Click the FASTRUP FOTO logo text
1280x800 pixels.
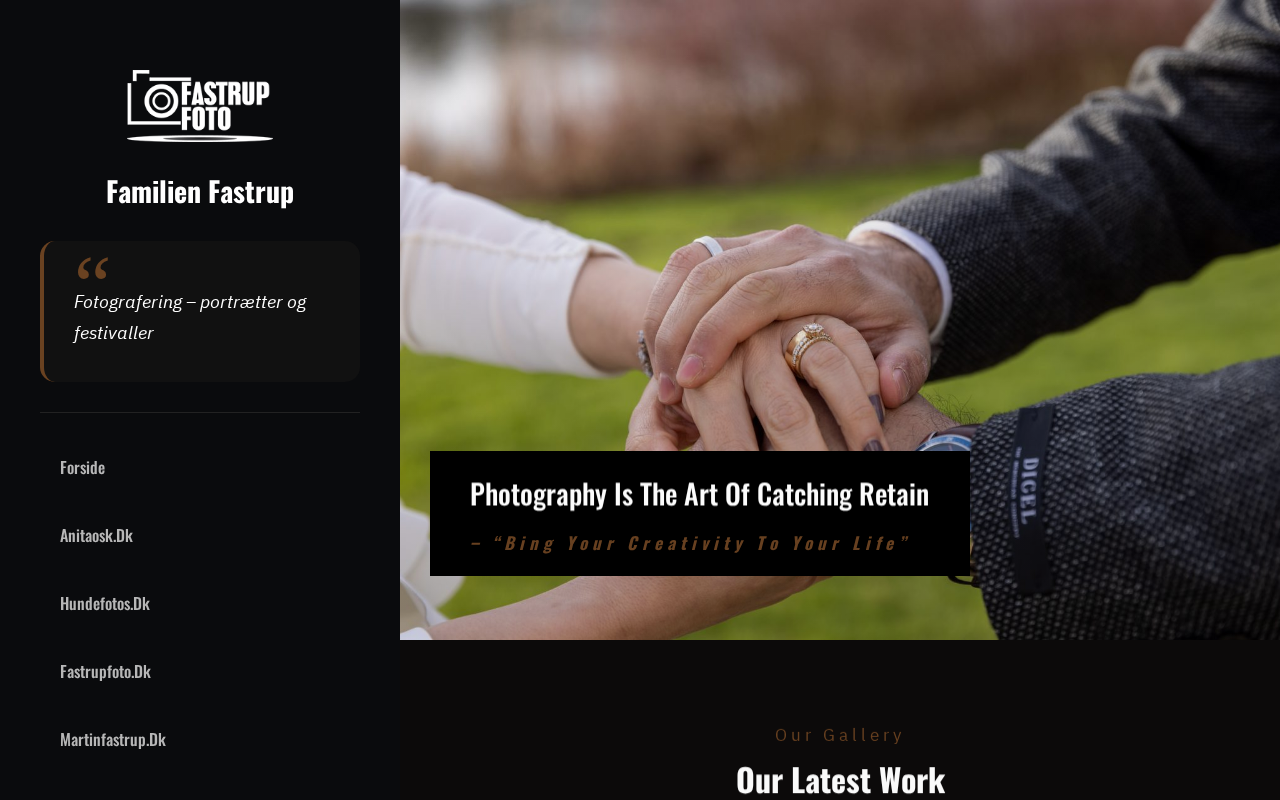point(225,106)
